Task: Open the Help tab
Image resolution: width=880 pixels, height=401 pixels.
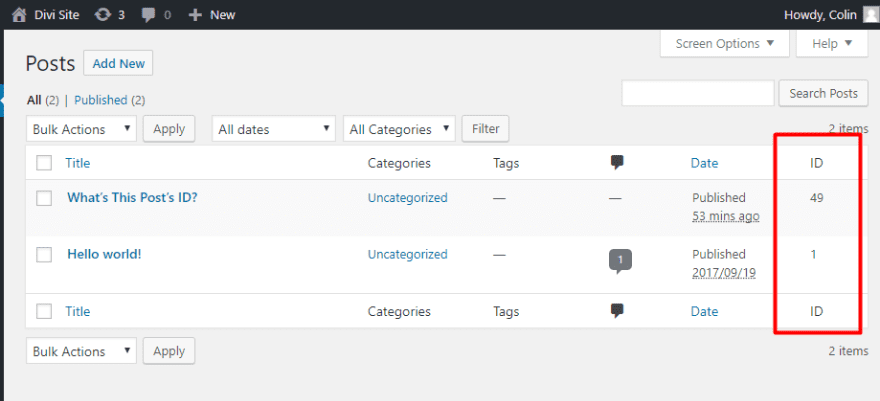Action: [832, 44]
